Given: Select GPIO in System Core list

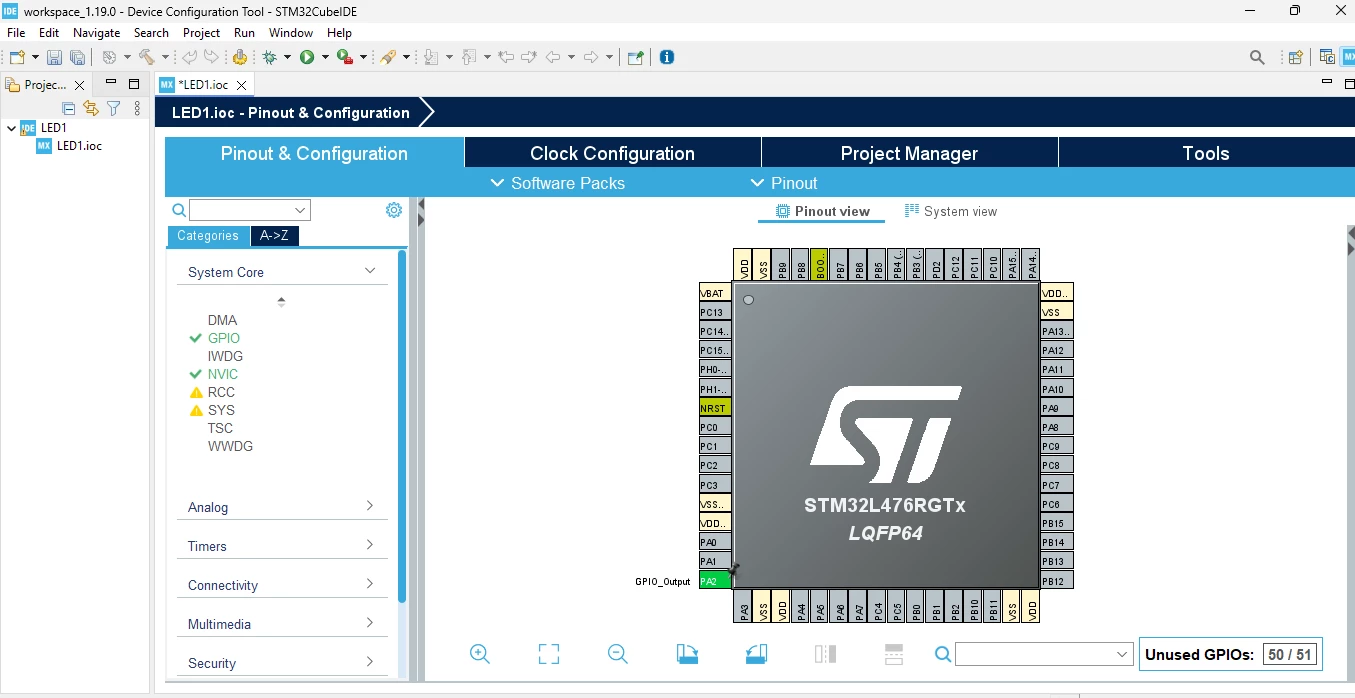Looking at the screenshot, I should [x=224, y=338].
